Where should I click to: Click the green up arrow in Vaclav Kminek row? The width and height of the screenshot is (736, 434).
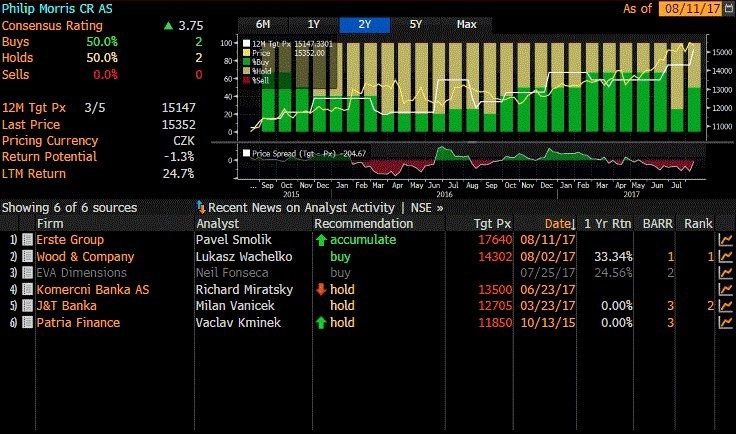321,322
